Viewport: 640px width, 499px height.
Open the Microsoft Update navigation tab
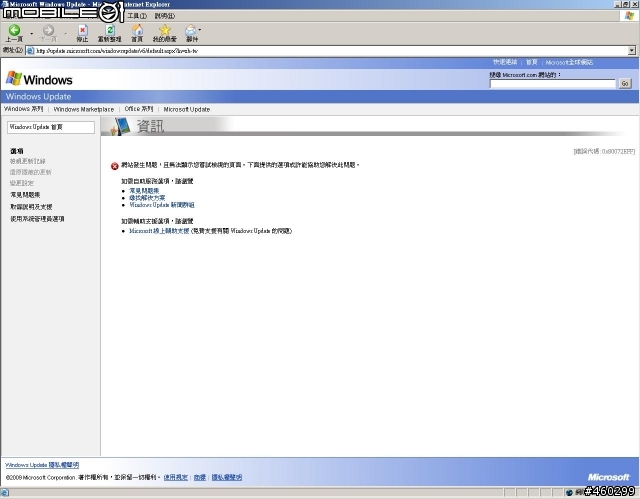pos(187,109)
